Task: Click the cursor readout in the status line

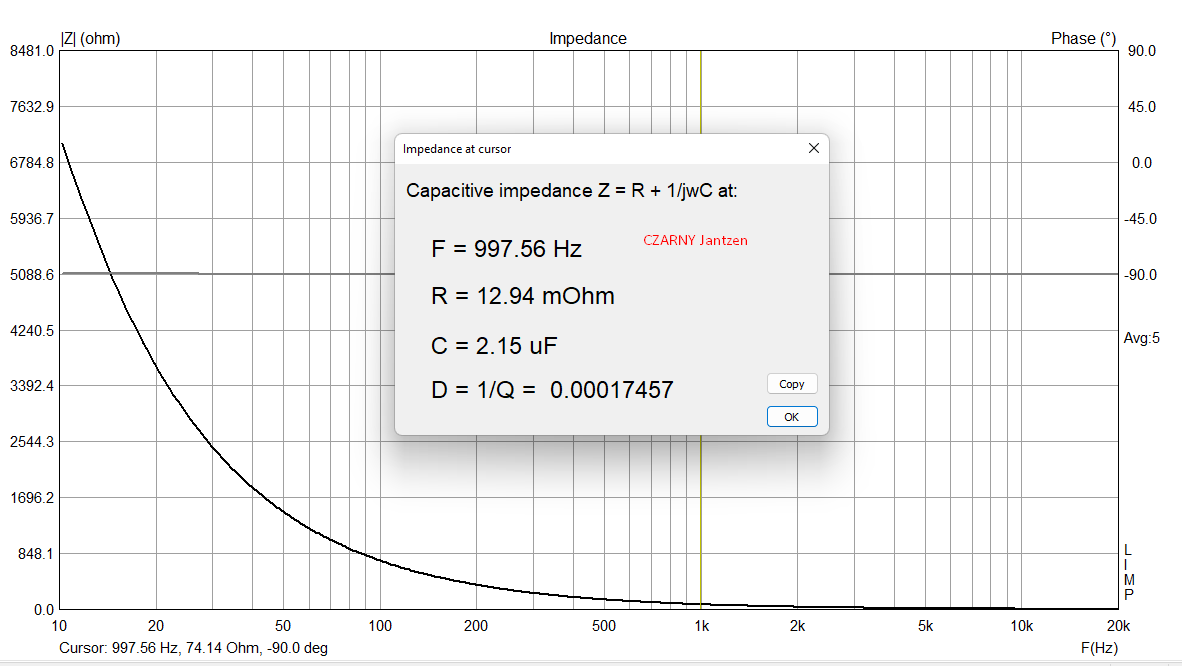Action: (194, 648)
